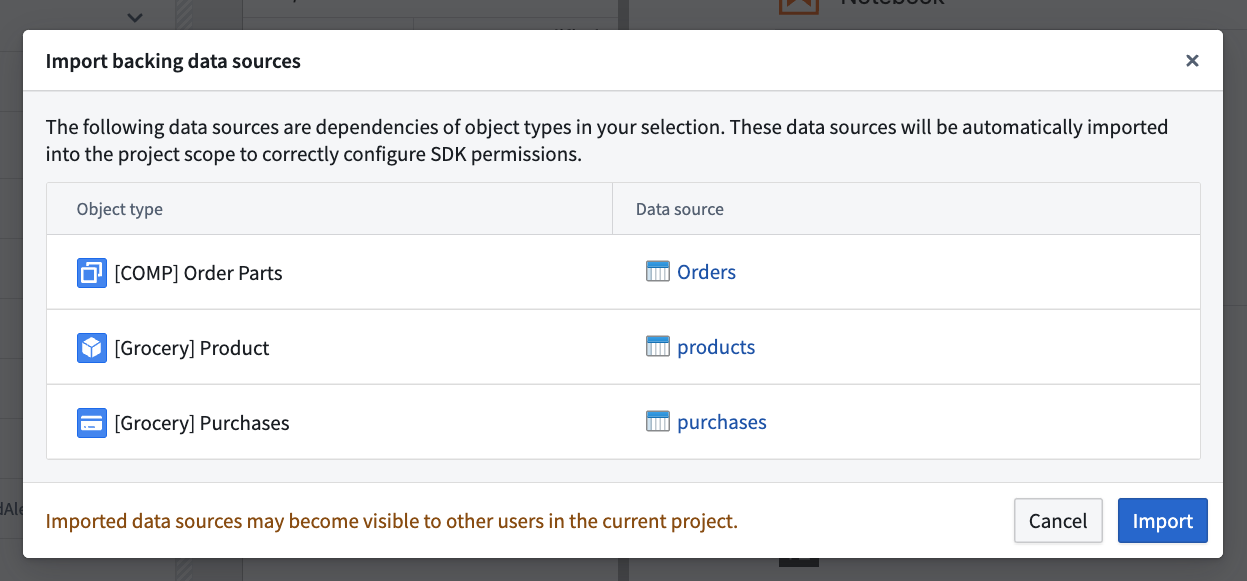This screenshot has width=1247, height=581.
Task: Select the [COMP] Order Parts row label
Action: coord(198,273)
